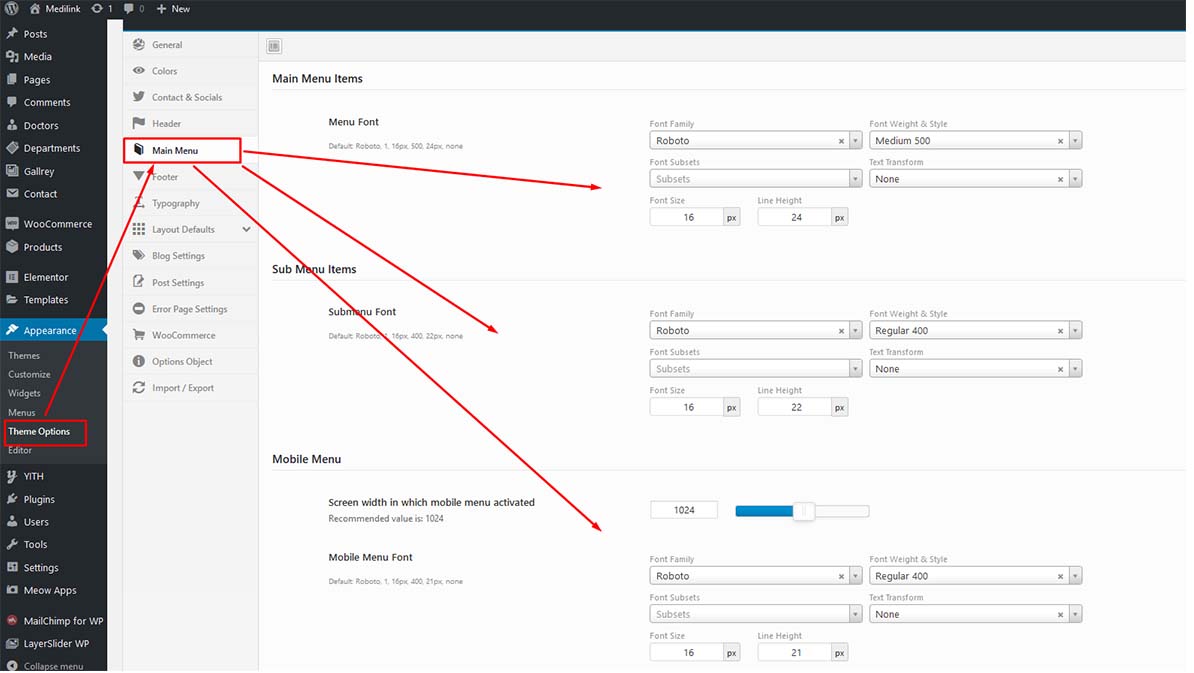Click the Settings sidebar icon
1194x673 pixels.
[12, 567]
